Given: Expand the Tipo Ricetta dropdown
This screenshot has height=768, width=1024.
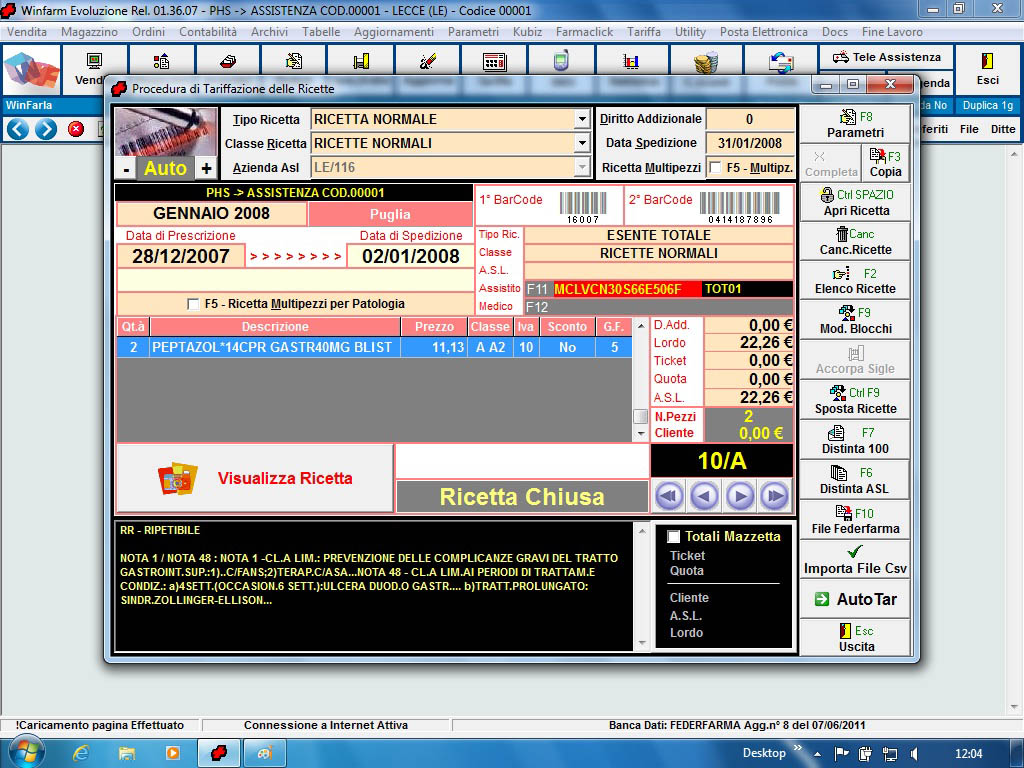Looking at the screenshot, I should click(x=582, y=120).
